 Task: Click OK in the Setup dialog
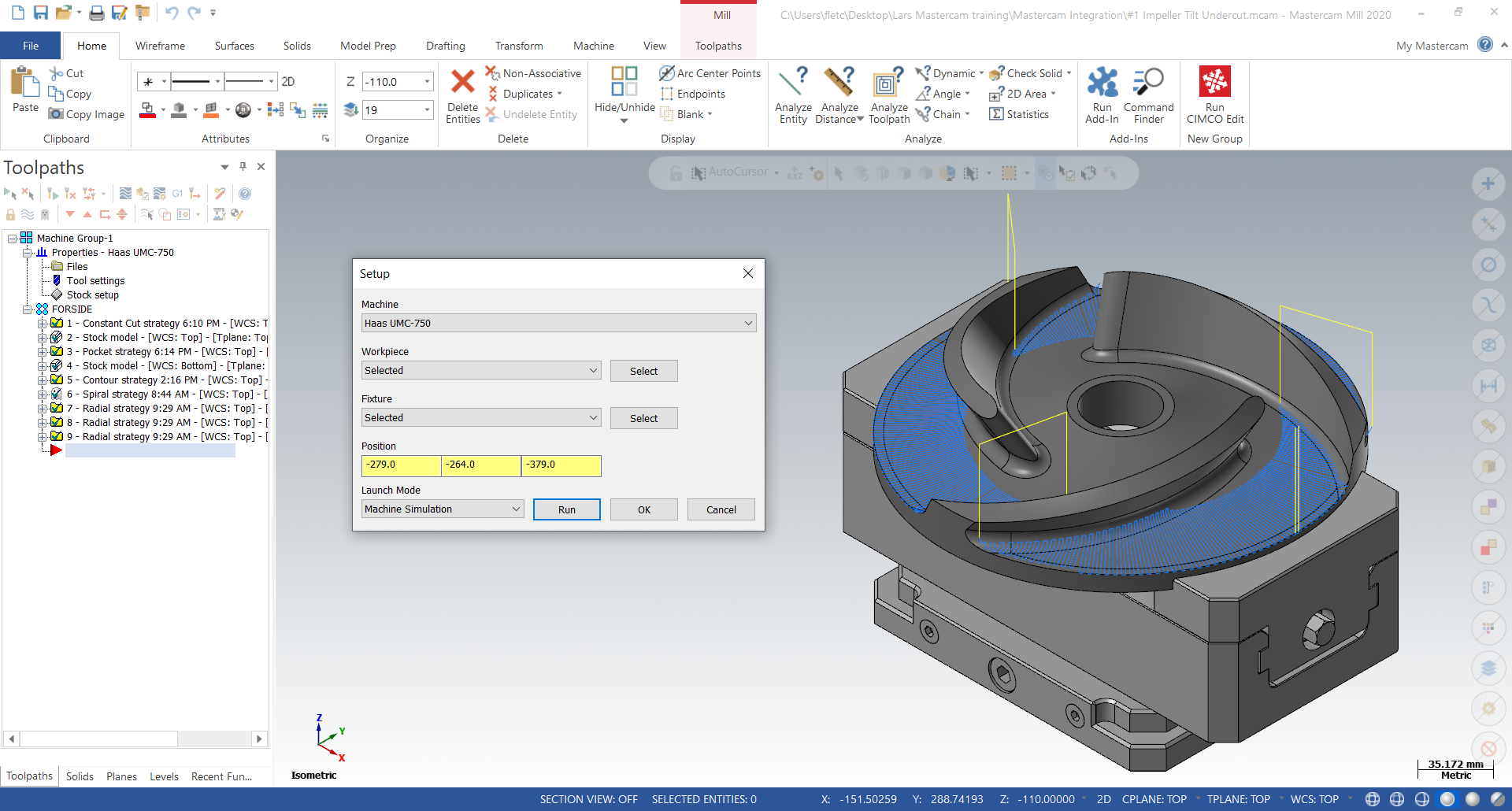pos(644,509)
